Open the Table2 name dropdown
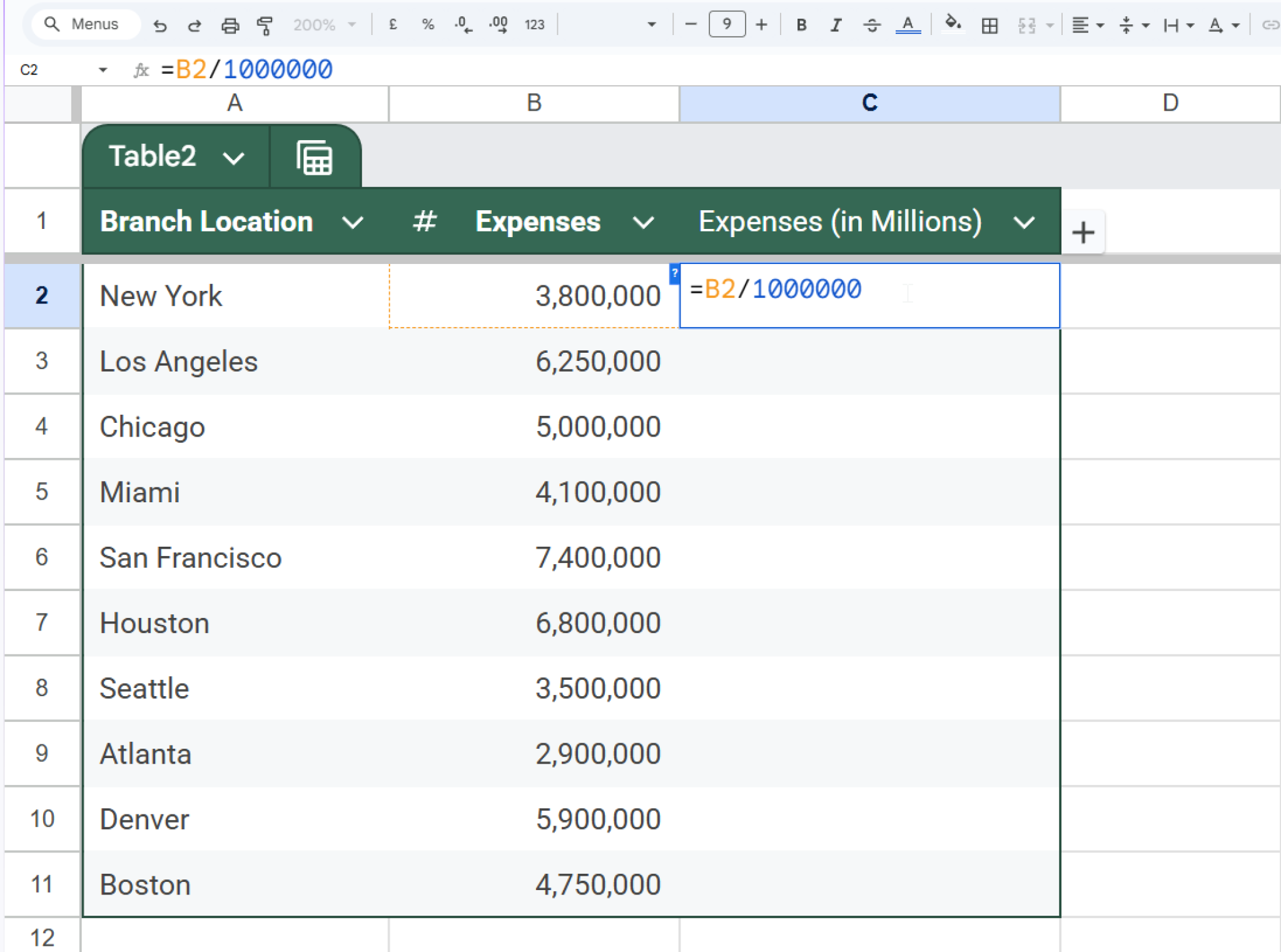Image resolution: width=1281 pixels, height=952 pixels. pos(233,158)
